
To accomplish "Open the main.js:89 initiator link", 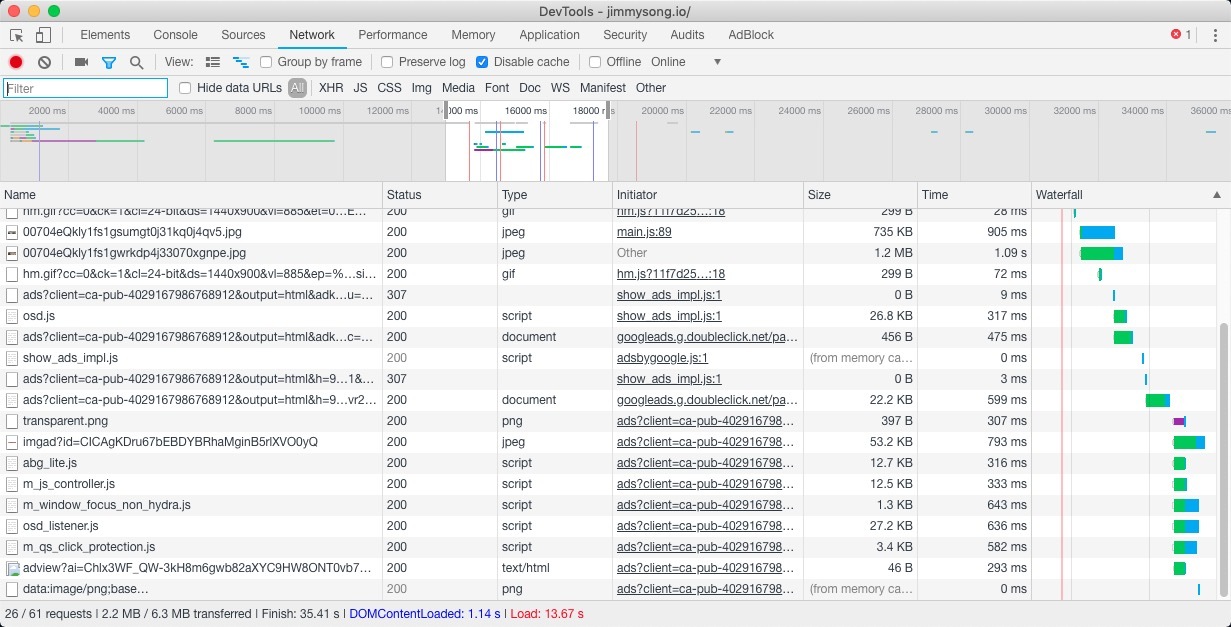I will tap(644, 232).
